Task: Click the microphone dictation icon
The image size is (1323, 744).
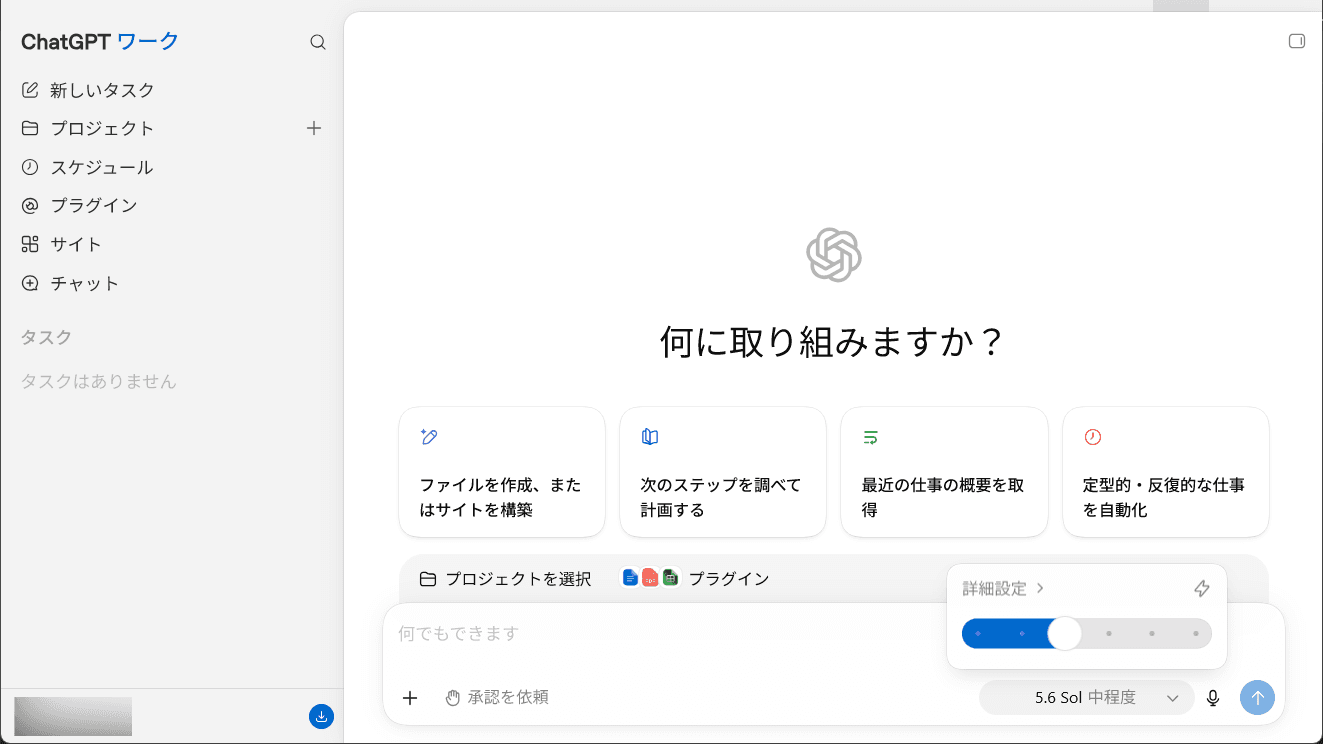Action: click(1213, 698)
